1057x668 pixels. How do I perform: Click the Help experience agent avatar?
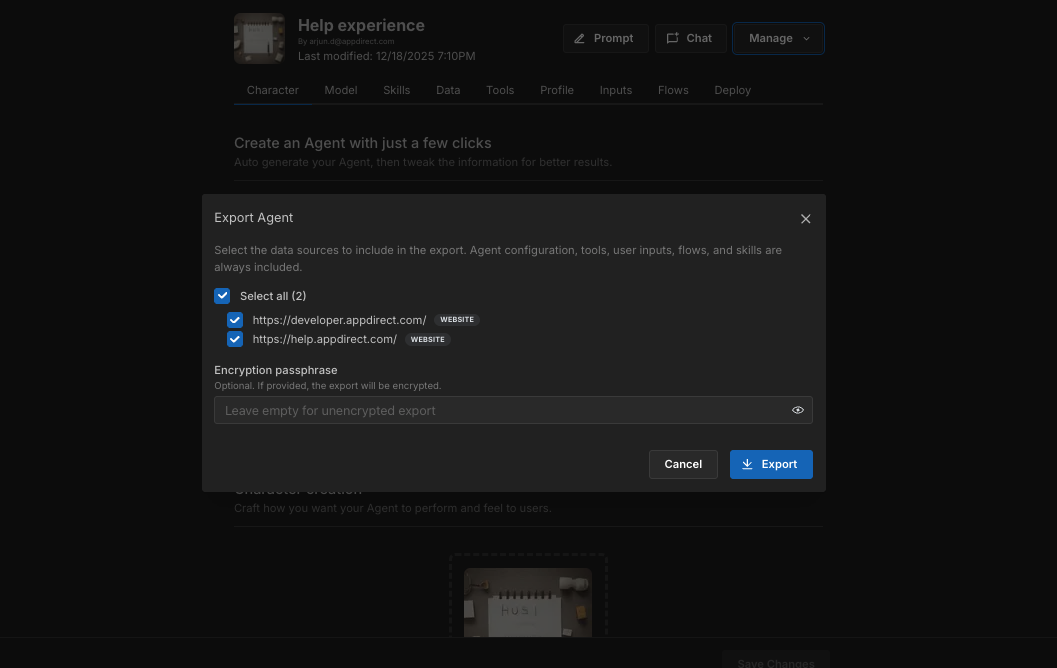click(259, 39)
